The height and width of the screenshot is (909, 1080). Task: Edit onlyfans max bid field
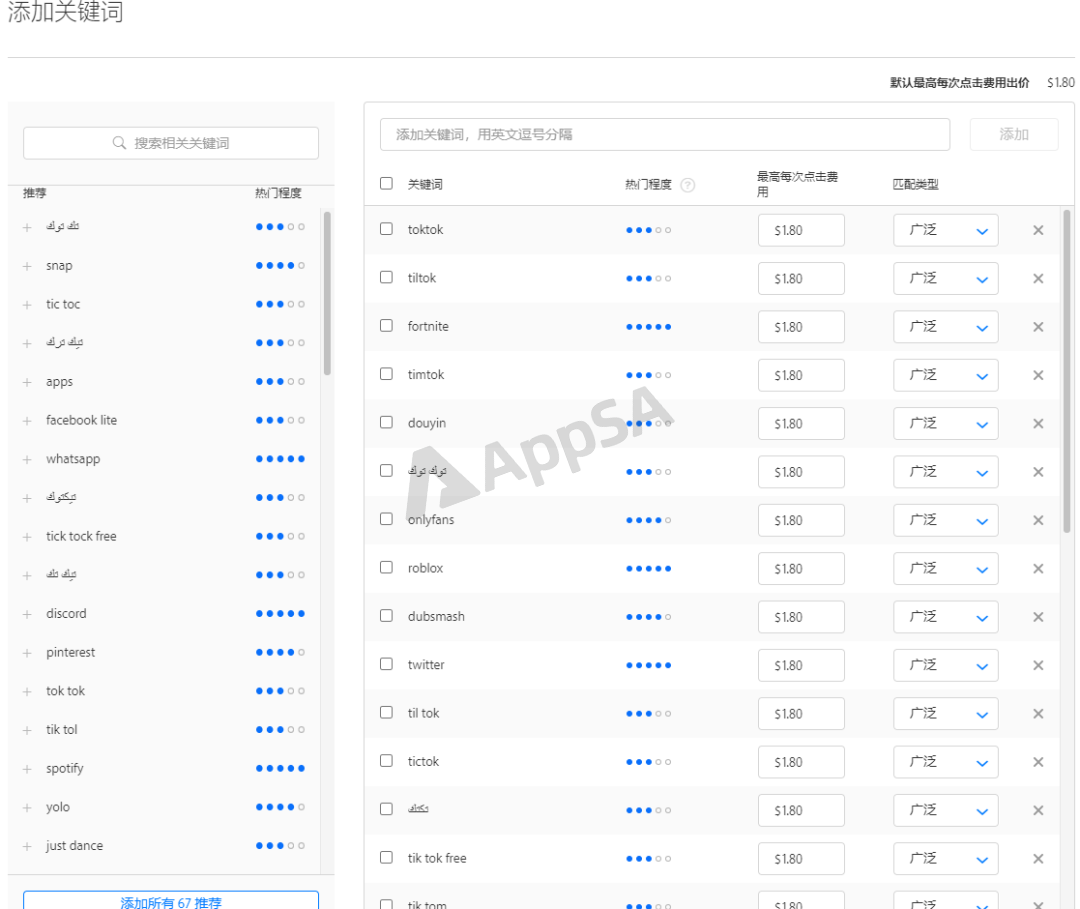(x=801, y=520)
